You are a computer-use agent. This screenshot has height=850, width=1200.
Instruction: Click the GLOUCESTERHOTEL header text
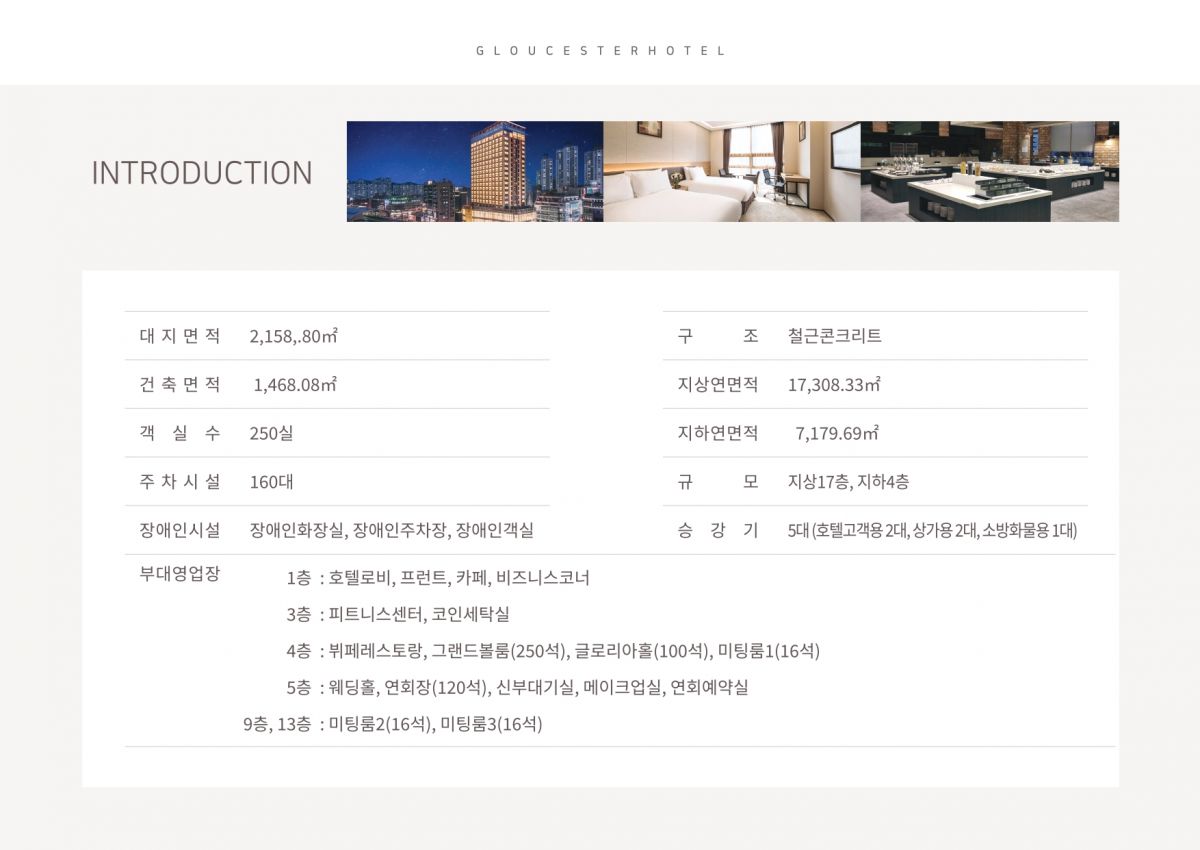click(x=600, y=51)
